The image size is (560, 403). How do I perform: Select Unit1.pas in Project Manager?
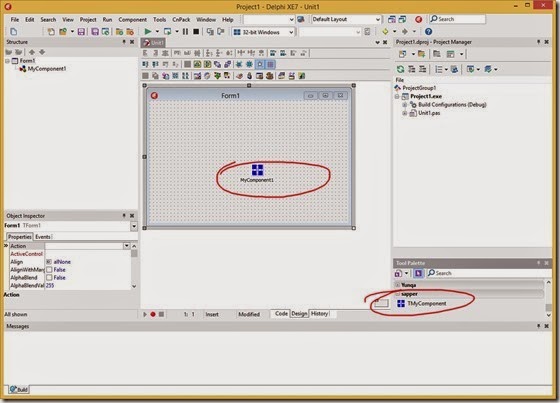coord(429,113)
